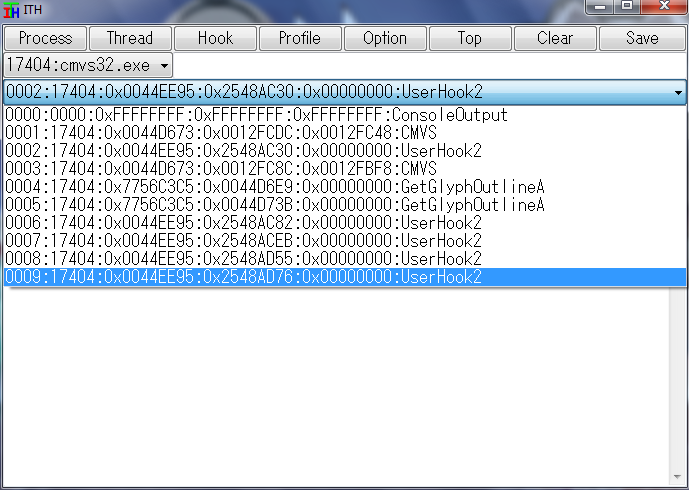Clear the text output
The height and width of the screenshot is (490, 689).
555,38
